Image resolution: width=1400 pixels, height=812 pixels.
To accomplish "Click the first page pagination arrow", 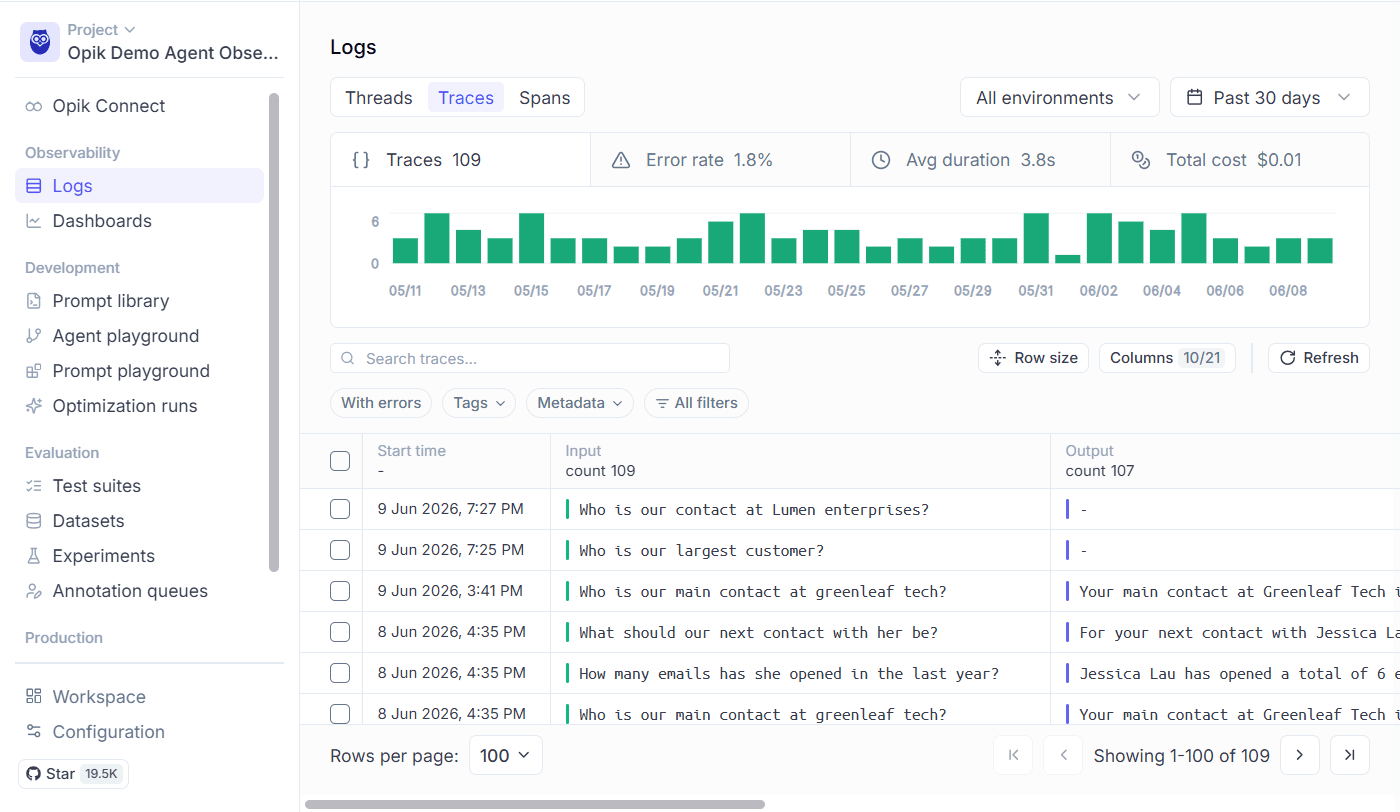I will [x=1013, y=756].
